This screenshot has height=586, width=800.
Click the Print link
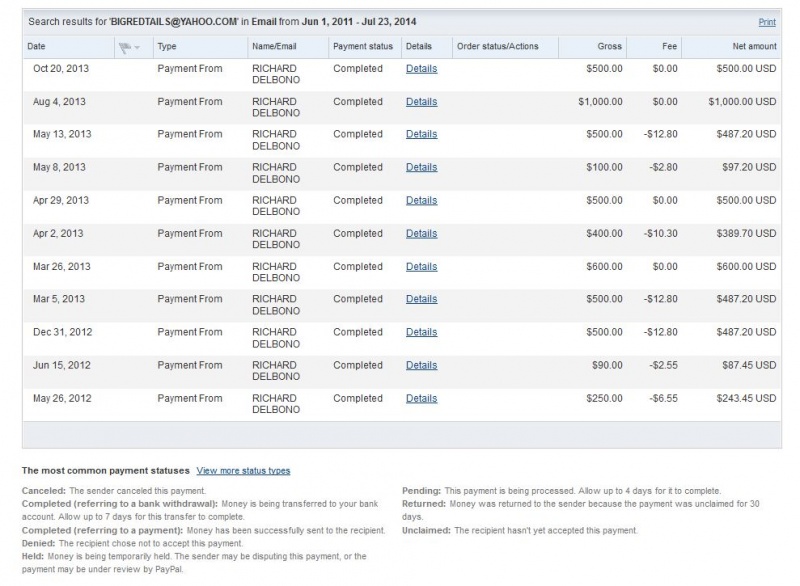[x=767, y=22]
